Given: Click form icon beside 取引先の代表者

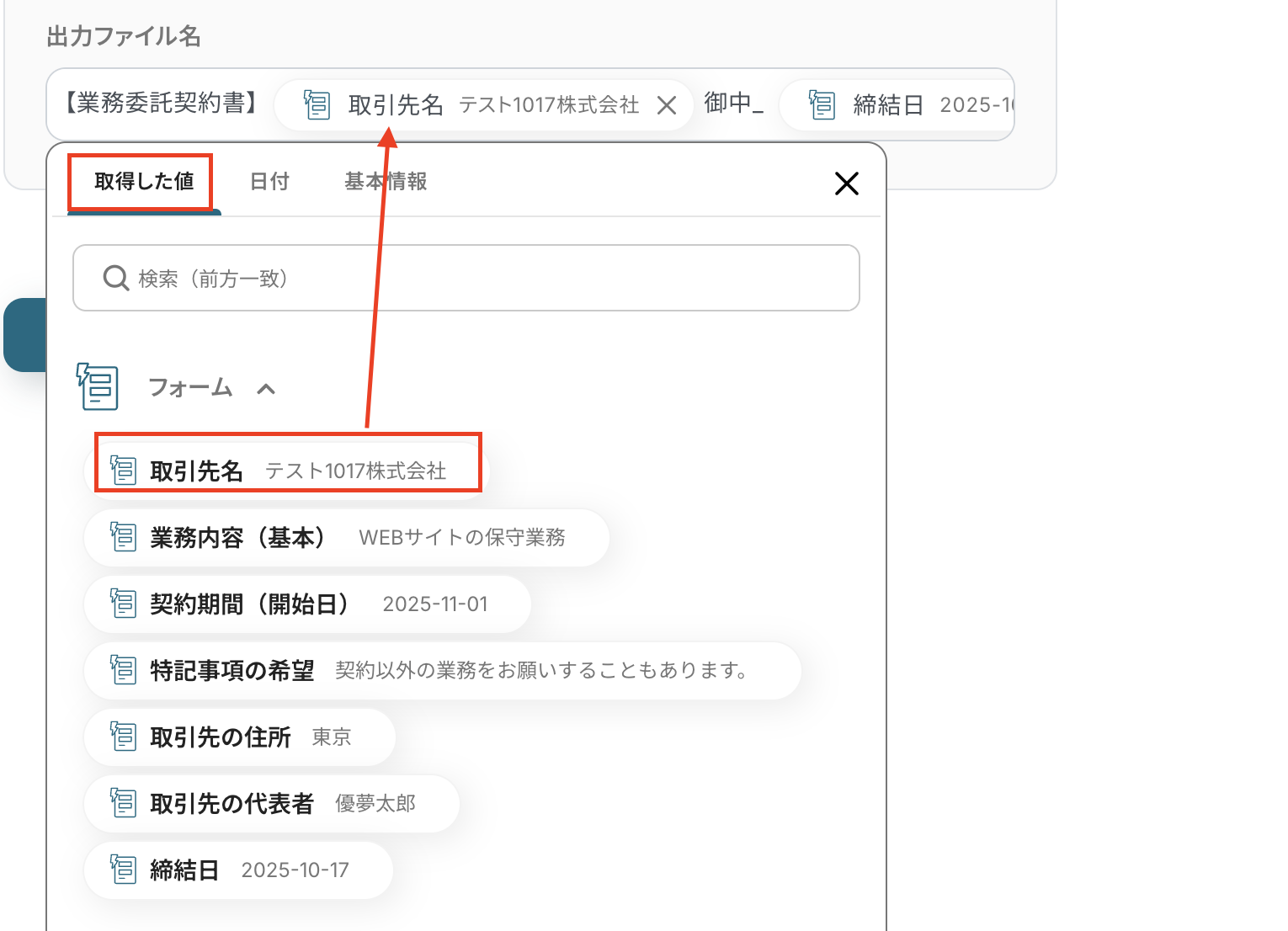Looking at the screenshot, I should coord(123,802).
